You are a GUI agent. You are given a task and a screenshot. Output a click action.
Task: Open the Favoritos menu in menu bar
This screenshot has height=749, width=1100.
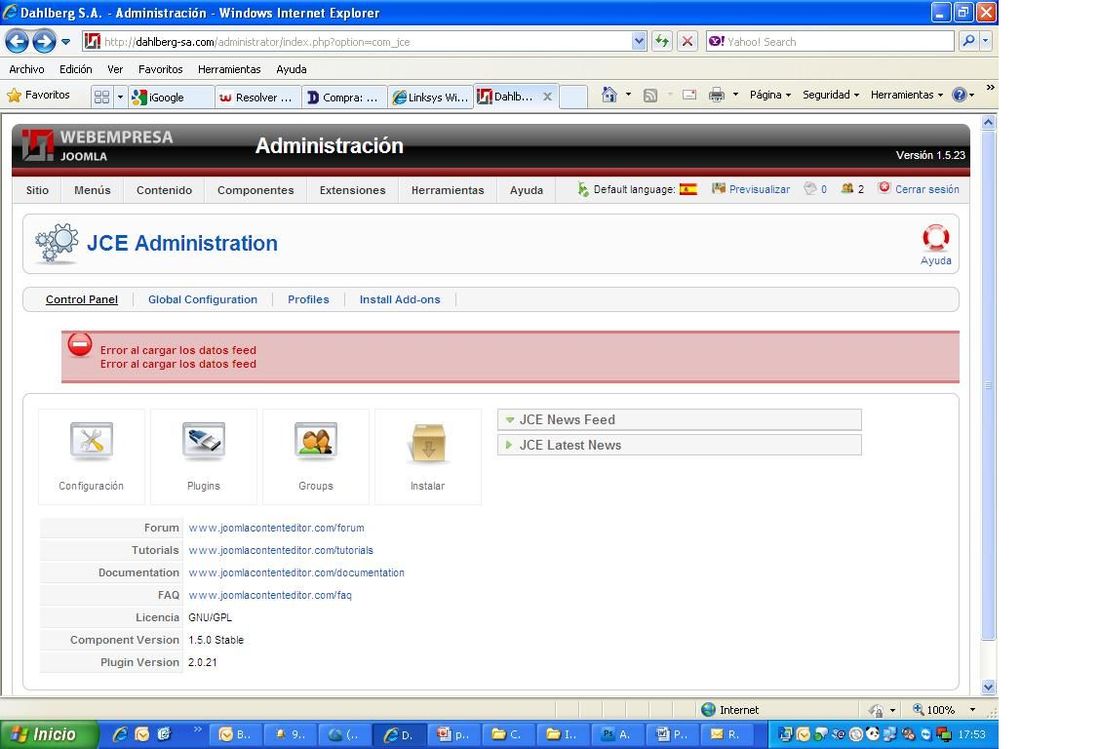[x=161, y=69]
